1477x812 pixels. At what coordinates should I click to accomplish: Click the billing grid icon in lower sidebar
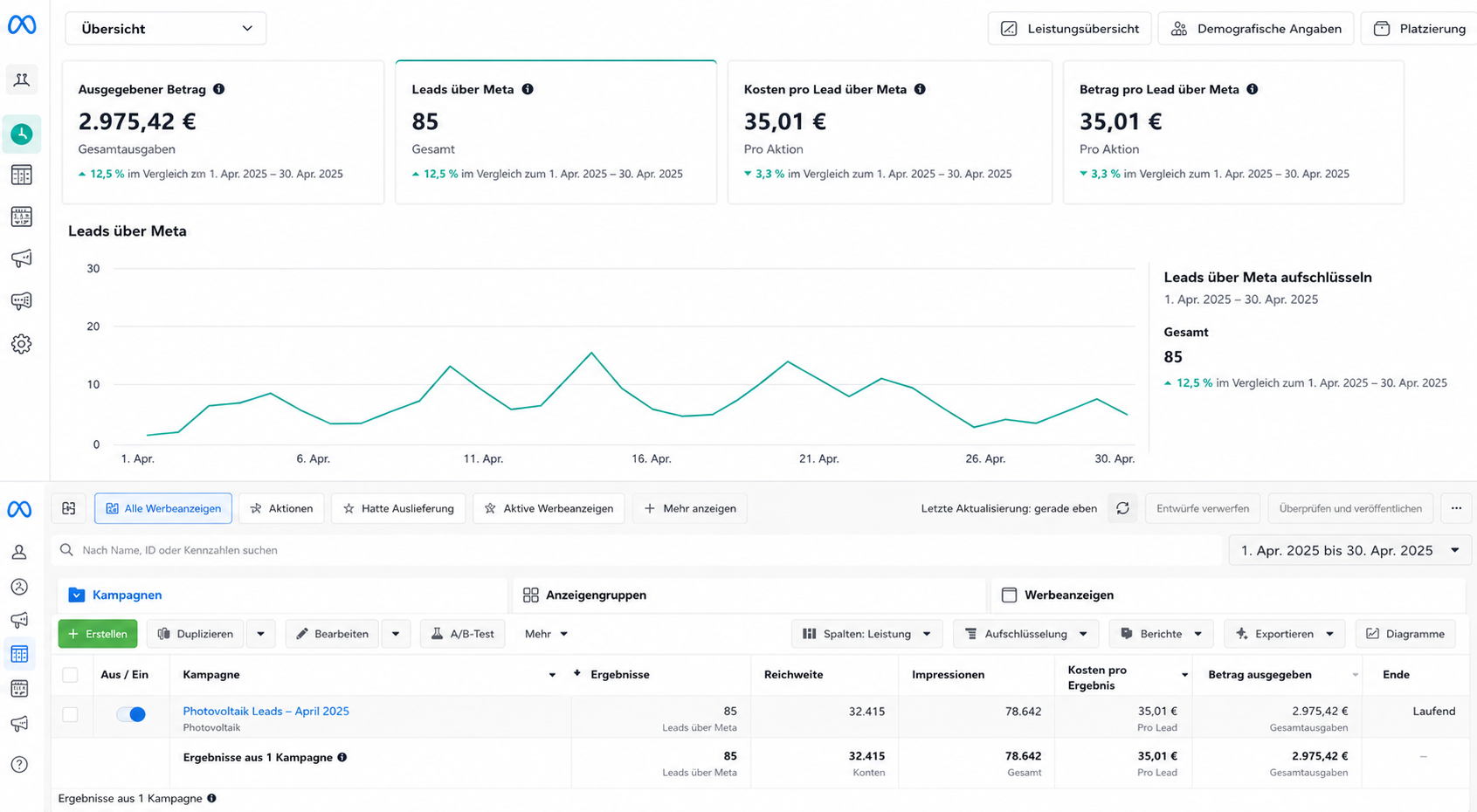[x=19, y=689]
